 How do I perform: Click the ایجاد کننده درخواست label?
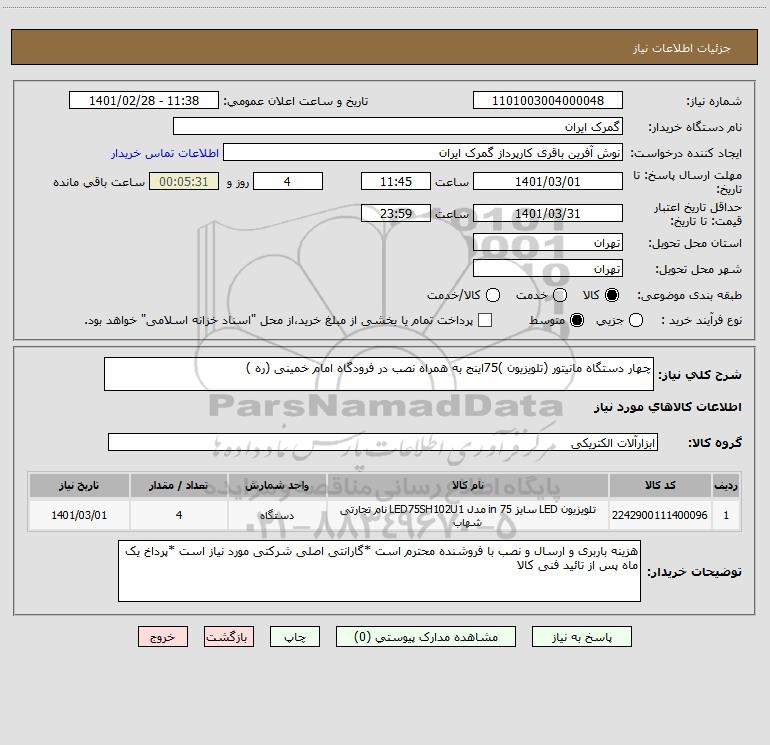[686, 153]
